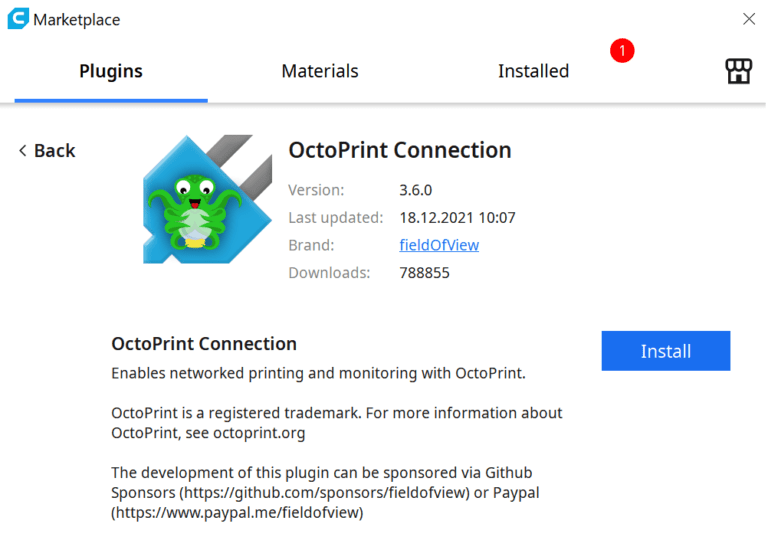Click the OctoPrint octopus plugin icon
The height and width of the screenshot is (550, 768).
[207, 199]
